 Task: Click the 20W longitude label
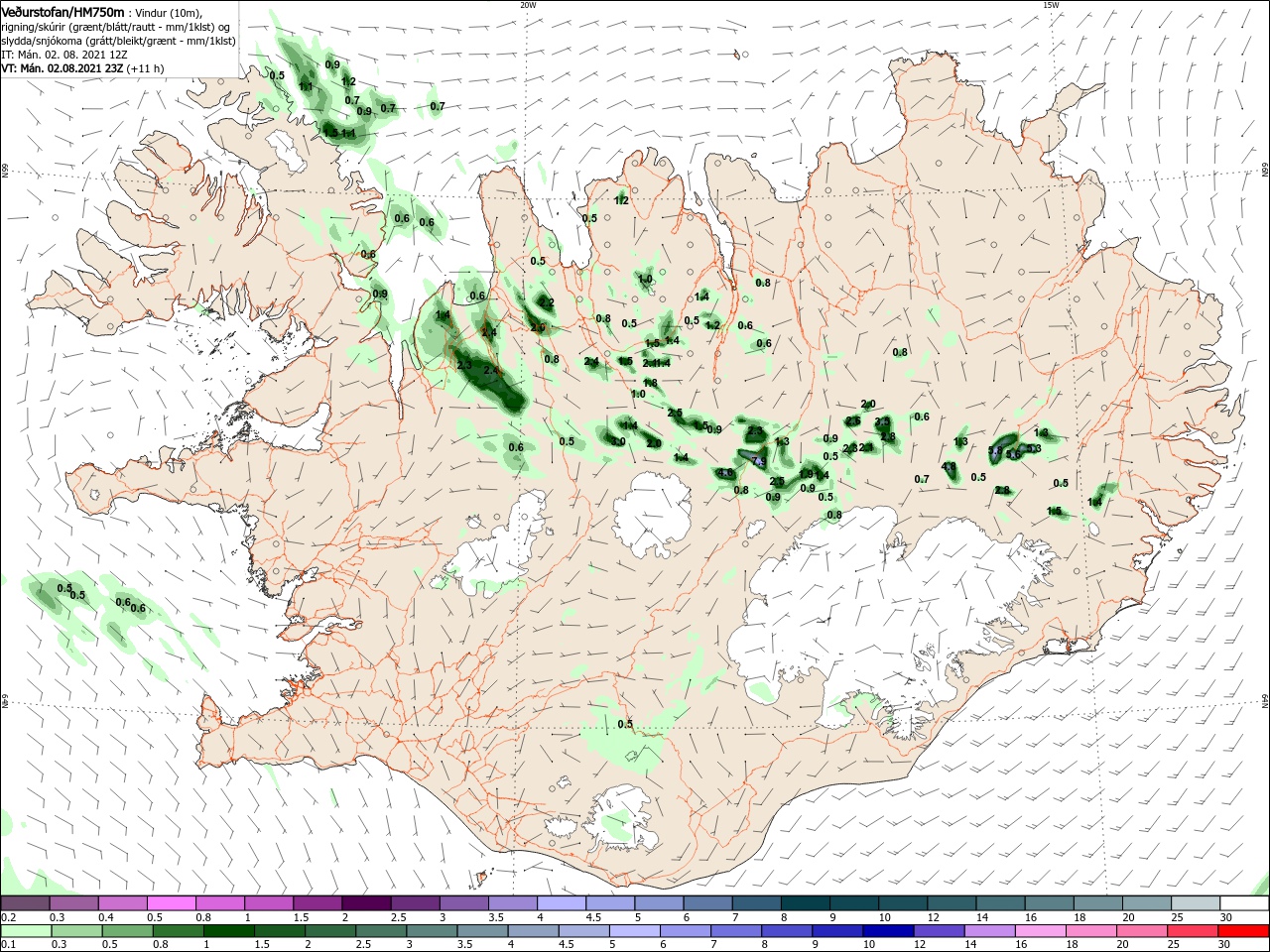pos(528,4)
